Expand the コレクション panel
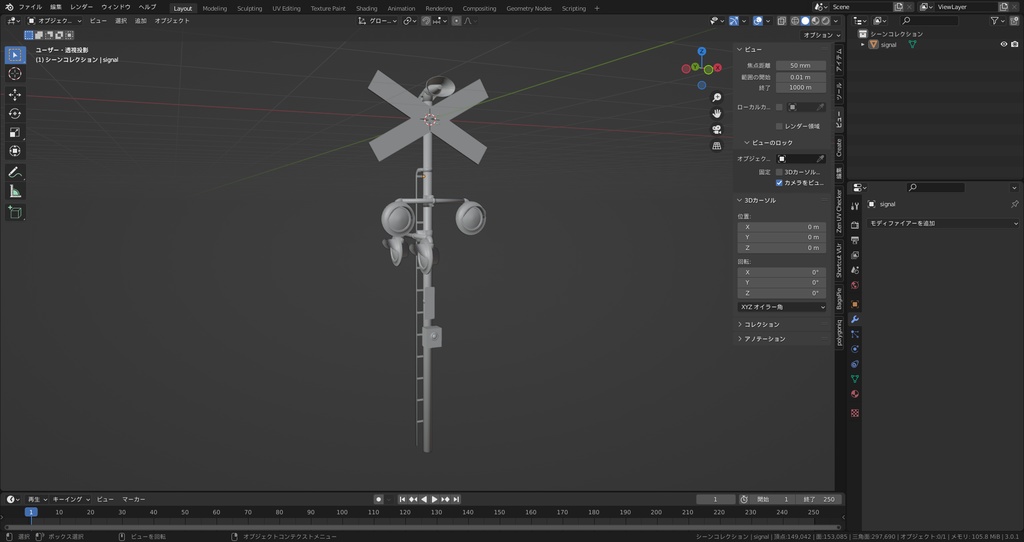 (x=762, y=324)
